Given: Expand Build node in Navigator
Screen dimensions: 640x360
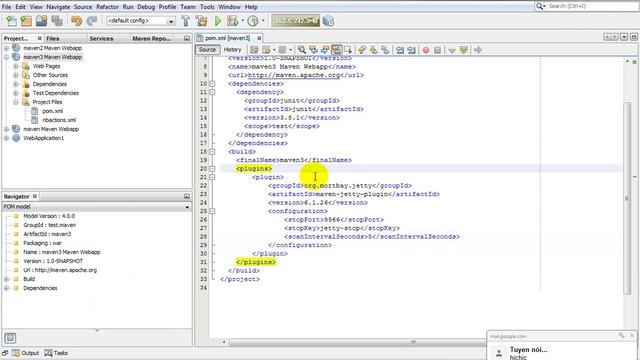Looking at the screenshot, I should click(x=6, y=279).
